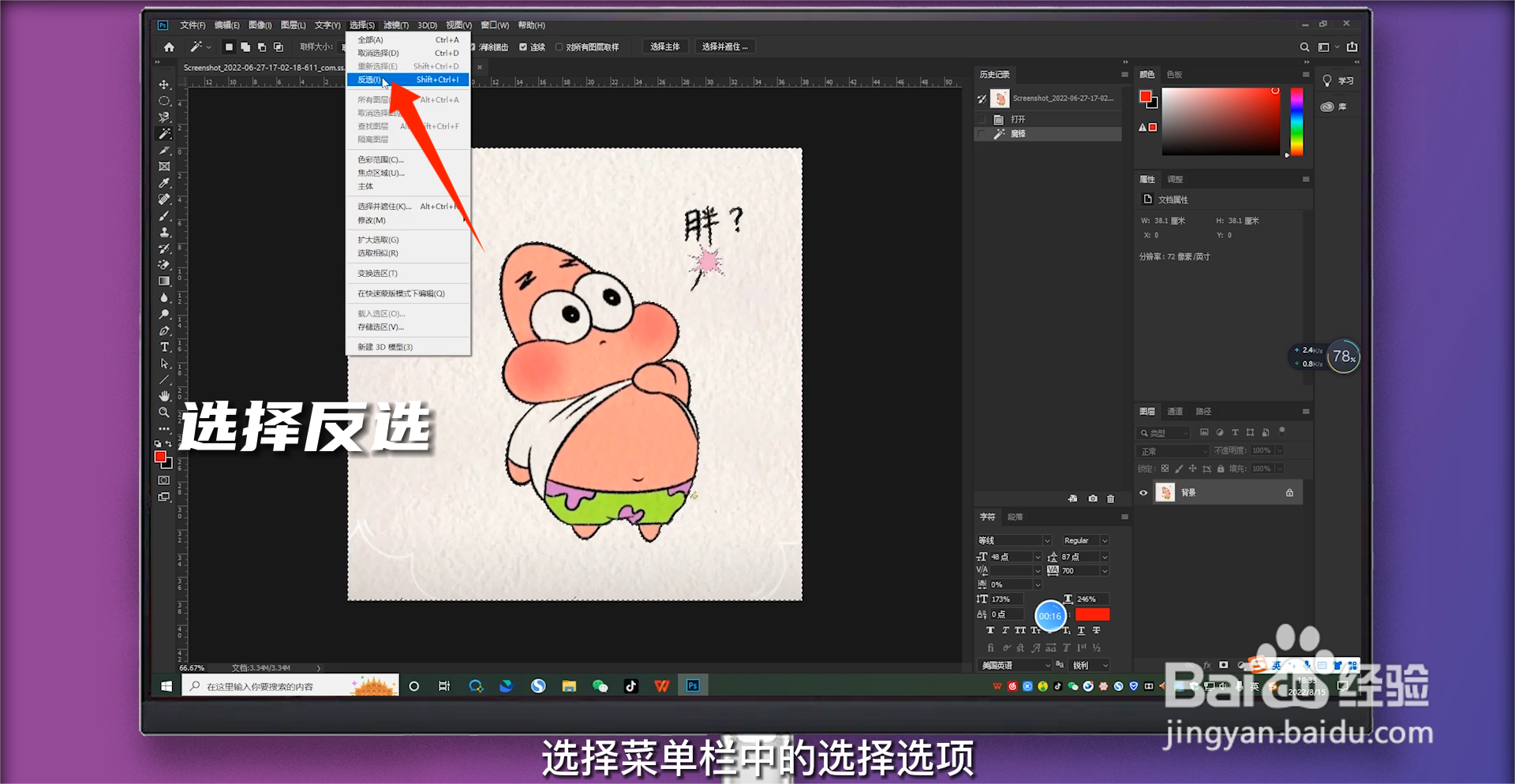Open the search icon at top right

[x=1304, y=47]
